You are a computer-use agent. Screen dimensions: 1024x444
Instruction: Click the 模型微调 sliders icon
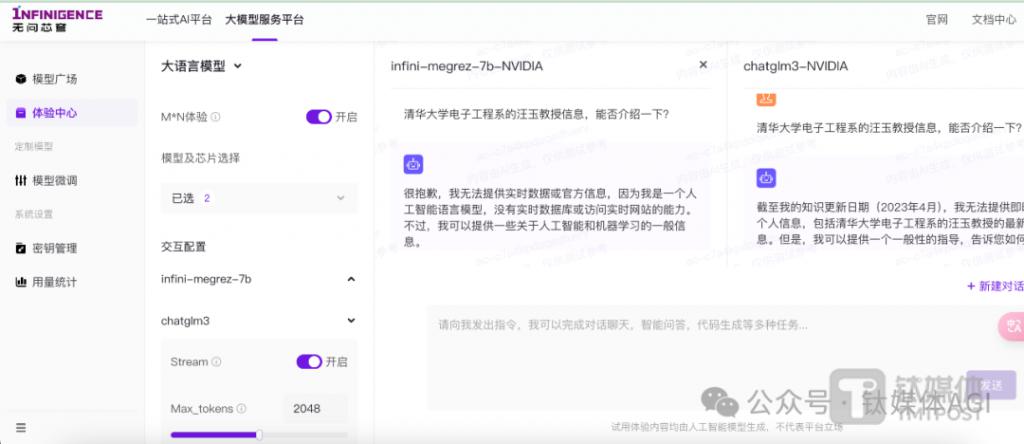pyautogui.click(x=21, y=180)
